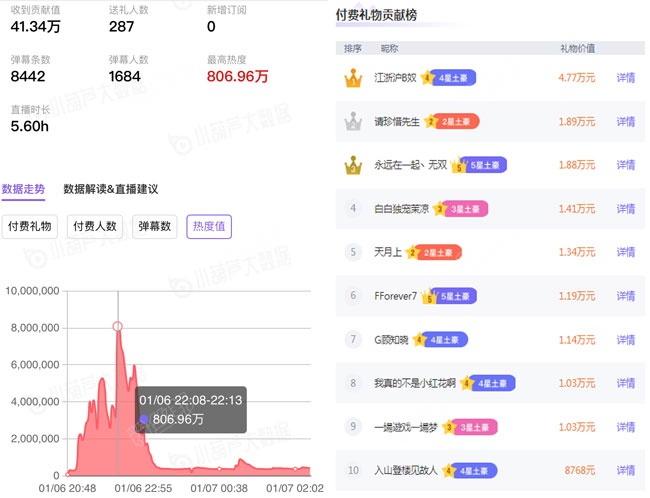Image resolution: width=650 pixels, height=498 pixels.
Task: Toggle the 付费人数 chart metric
Action: (x=96, y=227)
